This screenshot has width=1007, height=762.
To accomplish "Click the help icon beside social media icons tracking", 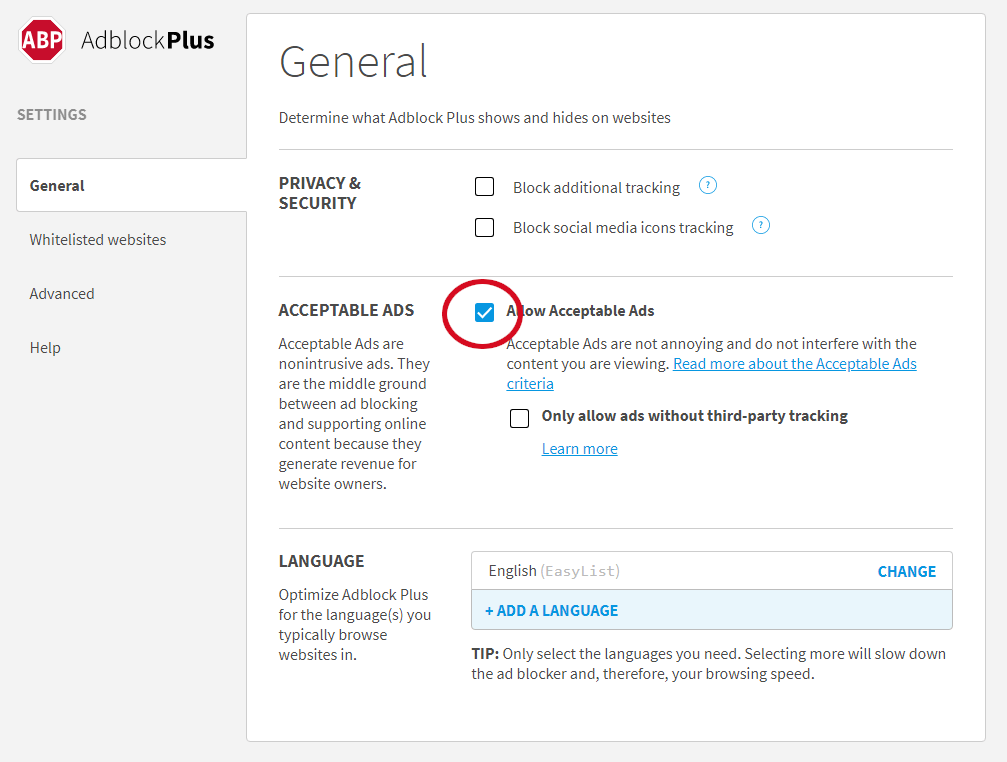I will [761, 225].
